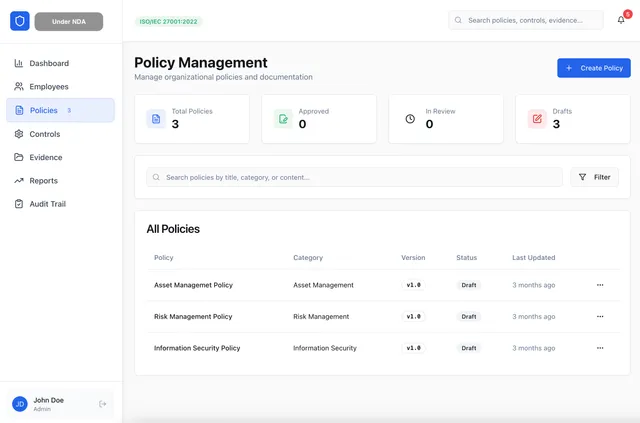
Task: Click the blue shield app logo
Action: coord(20,21)
